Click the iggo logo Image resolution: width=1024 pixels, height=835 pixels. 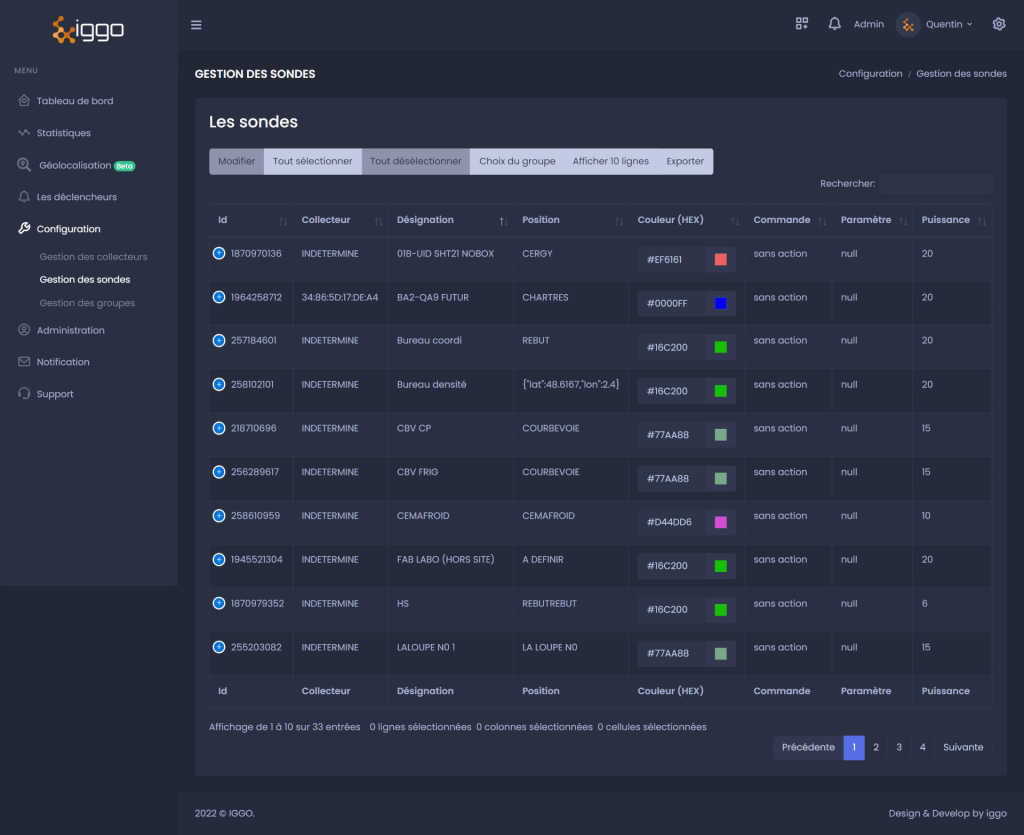[x=88, y=29]
